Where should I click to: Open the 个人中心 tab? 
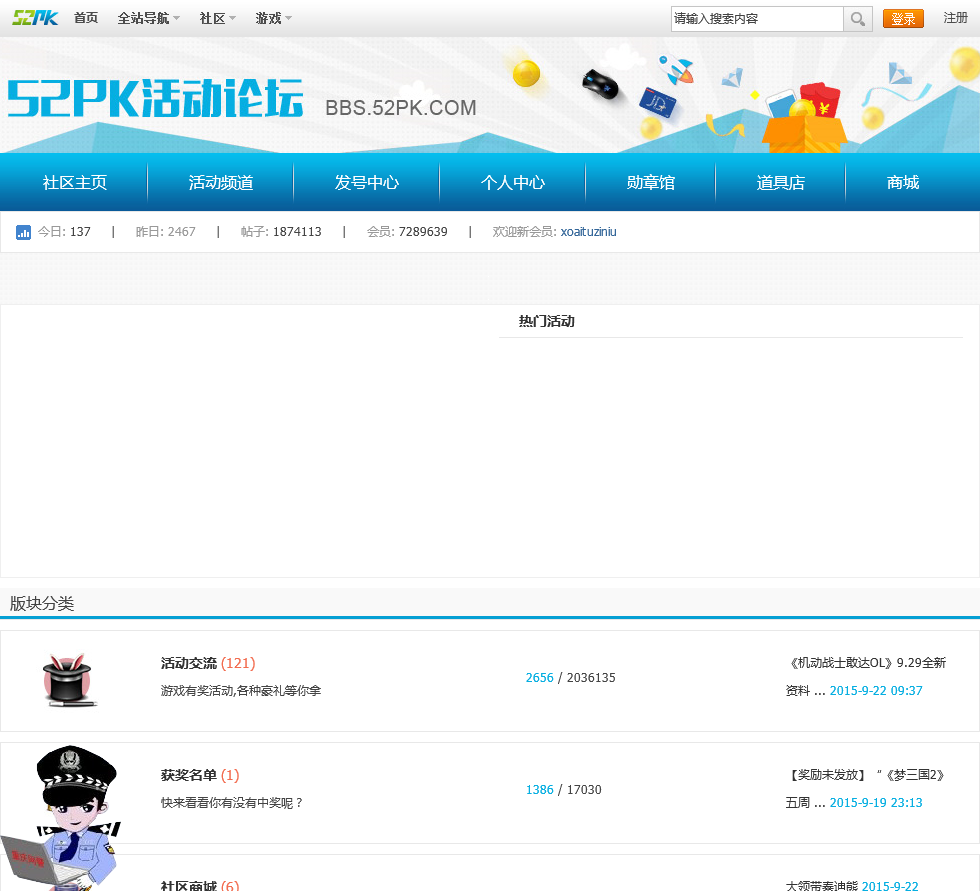(x=512, y=182)
